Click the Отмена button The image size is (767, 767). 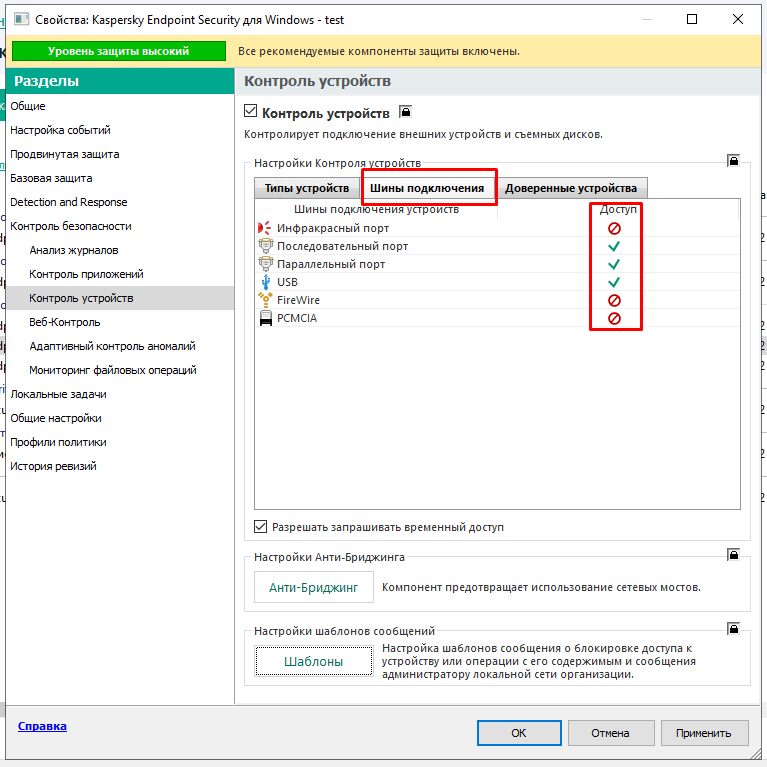point(610,733)
